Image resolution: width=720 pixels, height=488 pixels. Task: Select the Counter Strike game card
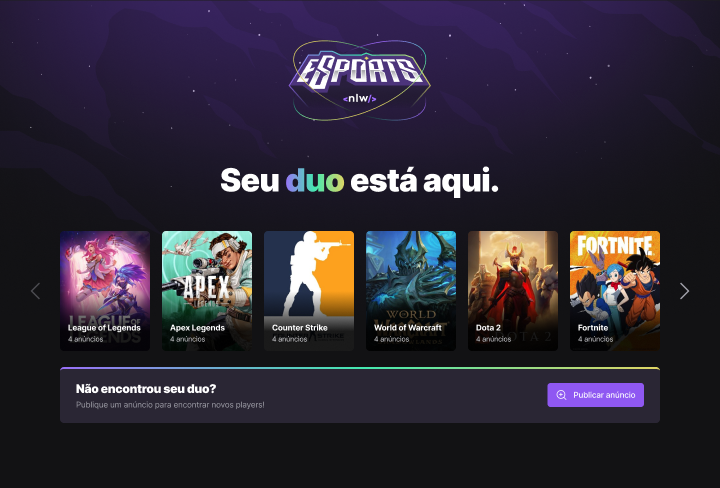309,291
